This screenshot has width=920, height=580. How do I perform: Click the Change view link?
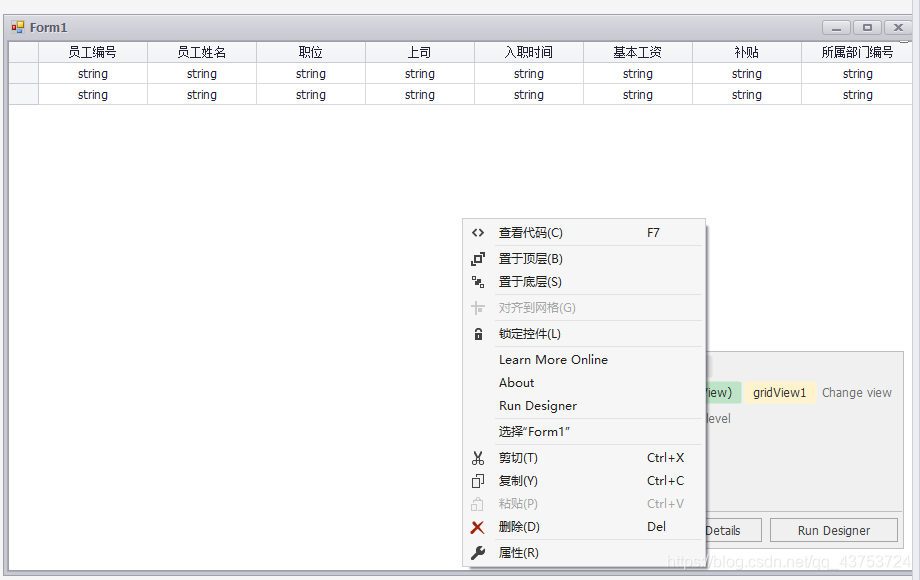point(857,393)
